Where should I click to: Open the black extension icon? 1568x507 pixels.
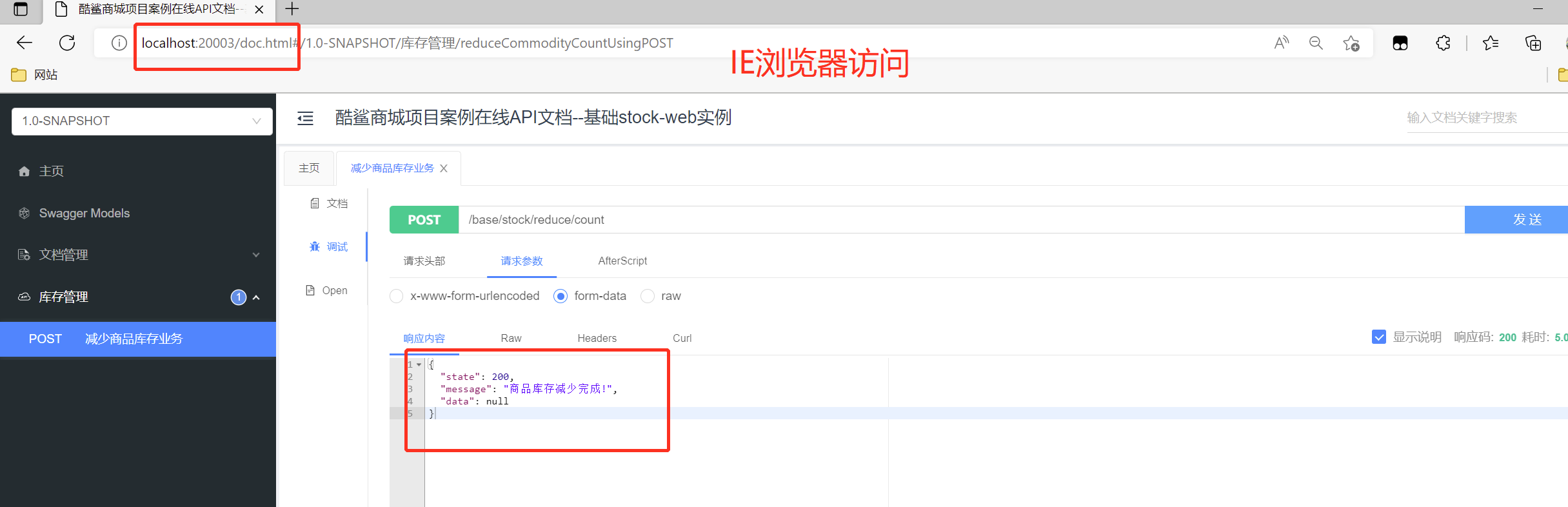click(x=1400, y=43)
